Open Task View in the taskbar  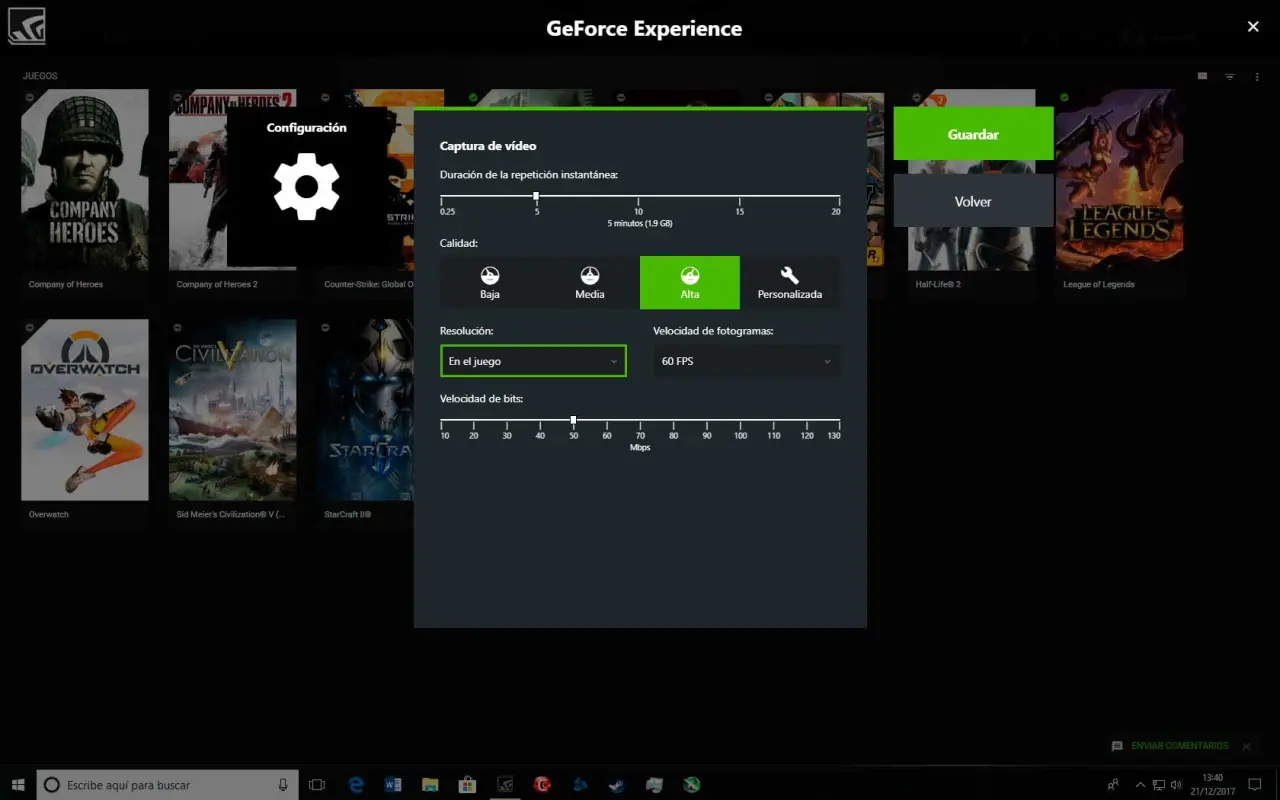pyautogui.click(x=317, y=785)
